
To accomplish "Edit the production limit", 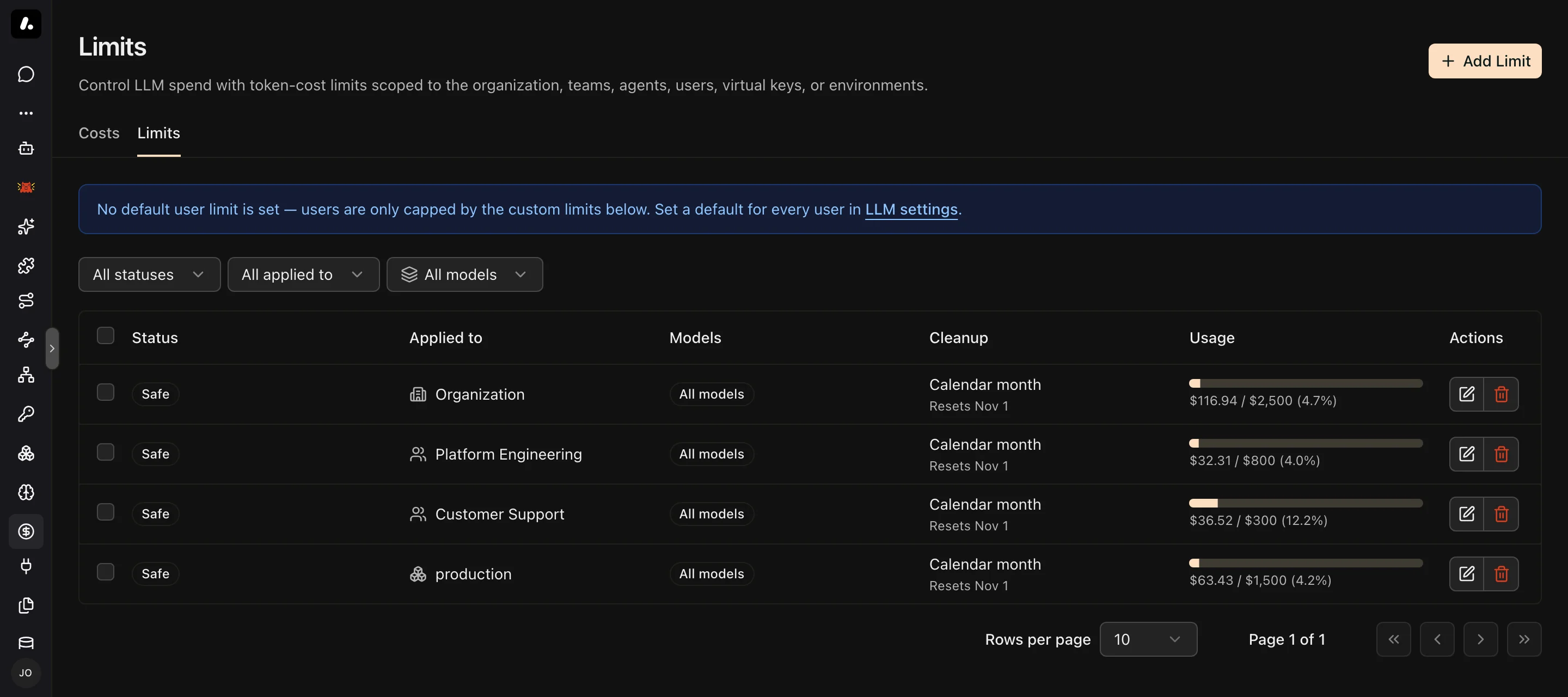I will 1466,573.
